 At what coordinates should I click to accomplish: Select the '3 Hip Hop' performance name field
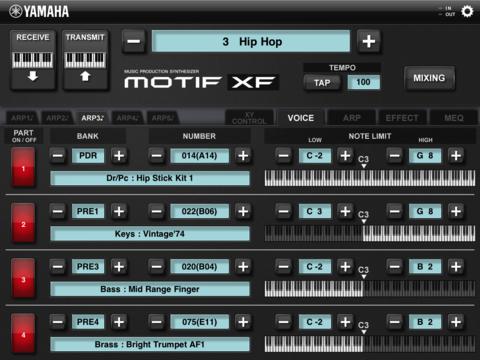click(251, 42)
